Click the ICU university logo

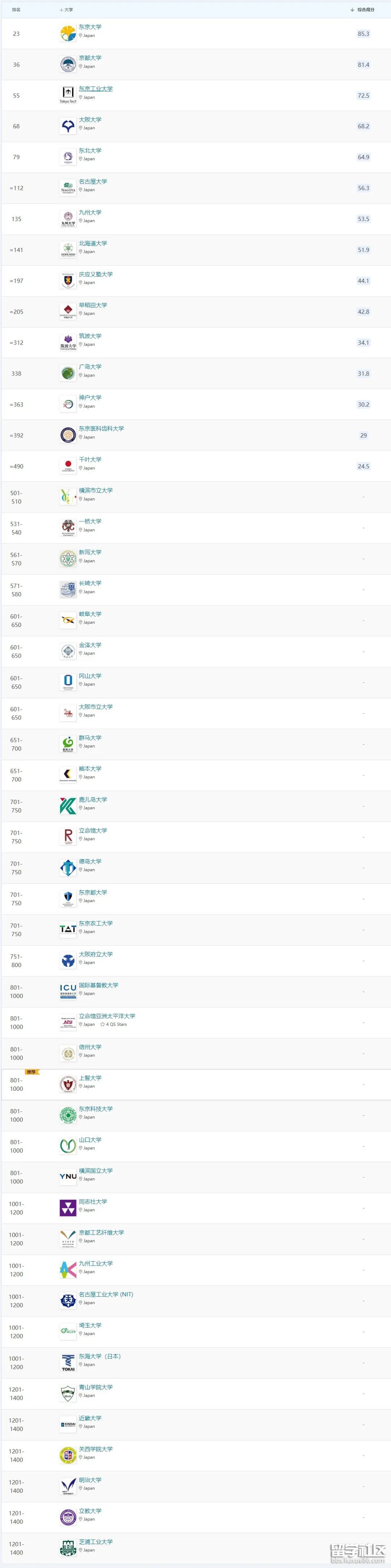[x=68, y=991]
